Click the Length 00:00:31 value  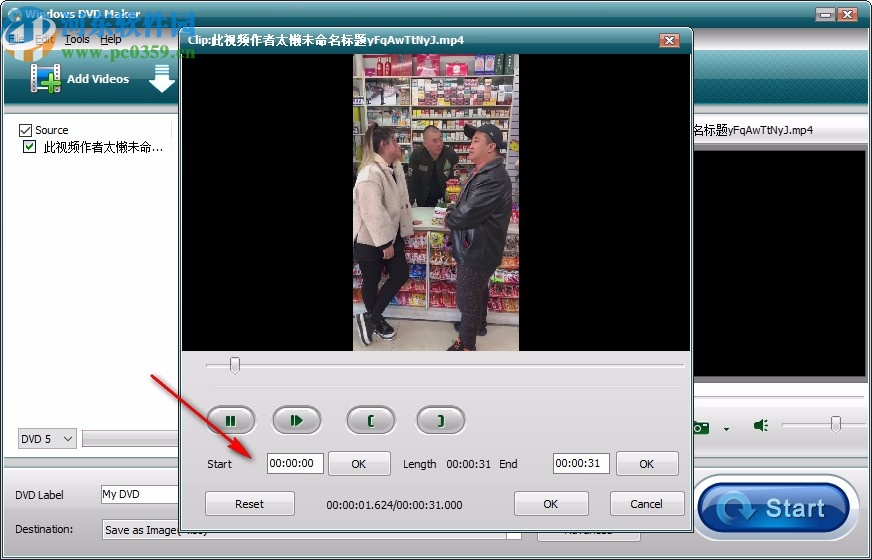(469, 464)
